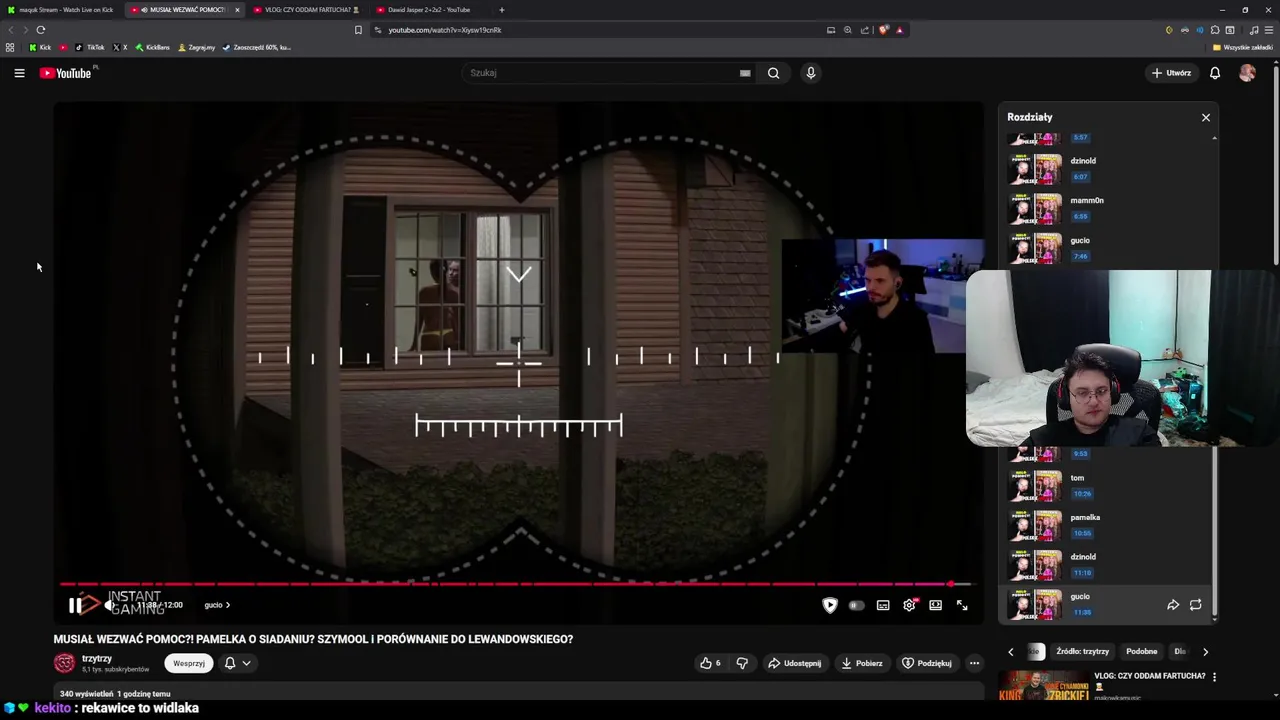Open options for the VLOG recommended video
The width and height of the screenshot is (1280, 720).
click(1215, 677)
